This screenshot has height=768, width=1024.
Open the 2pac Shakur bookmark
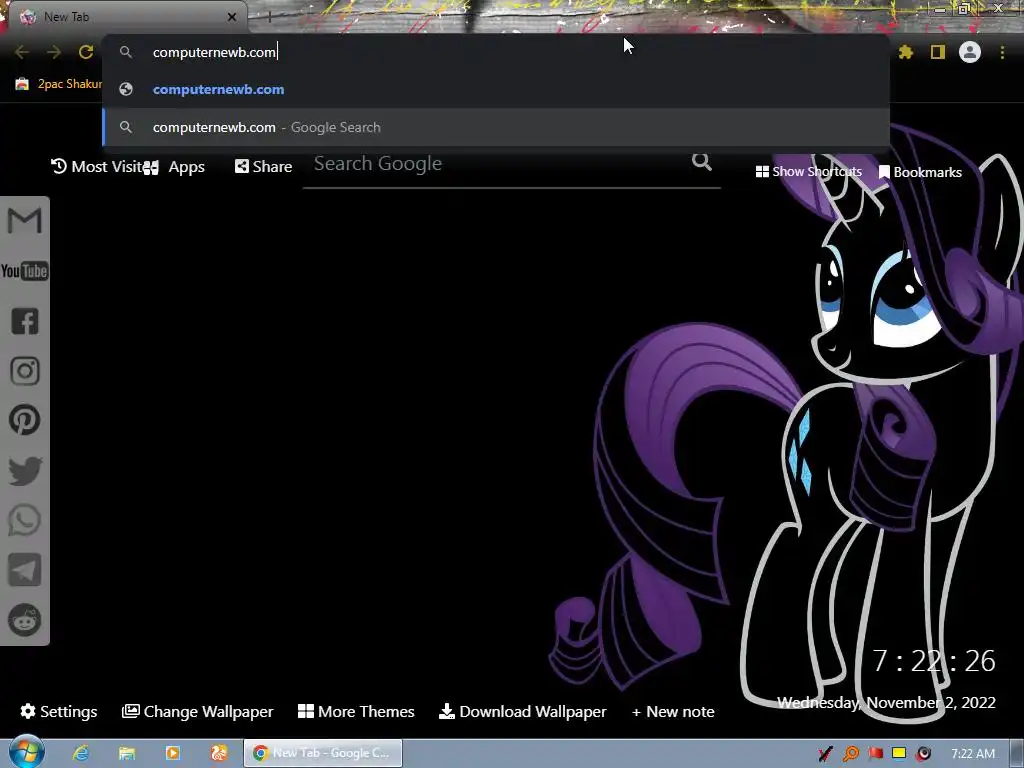(x=59, y=84)
